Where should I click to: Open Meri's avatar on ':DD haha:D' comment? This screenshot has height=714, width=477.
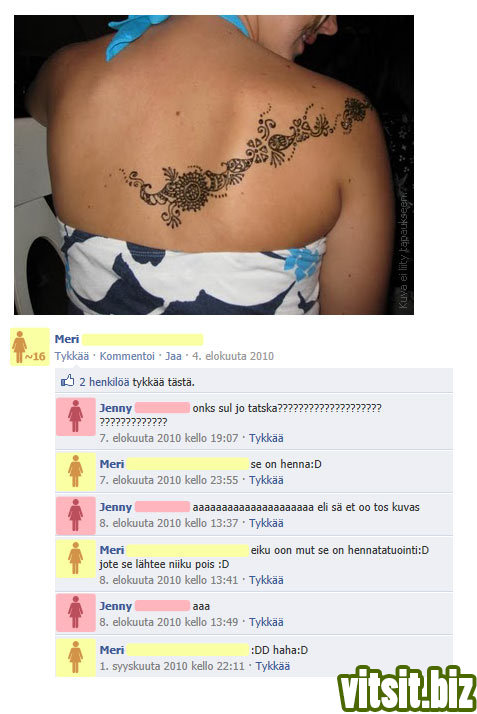76,657
